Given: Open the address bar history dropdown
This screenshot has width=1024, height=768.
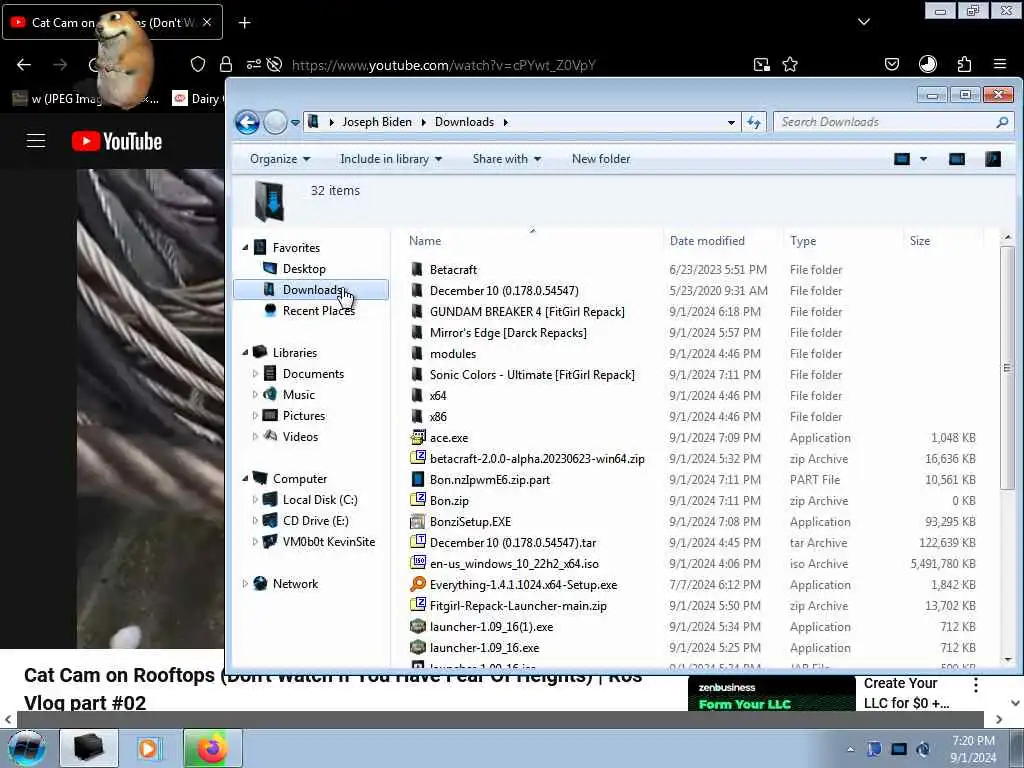Looking at the screenshot, I should (731, 122).
